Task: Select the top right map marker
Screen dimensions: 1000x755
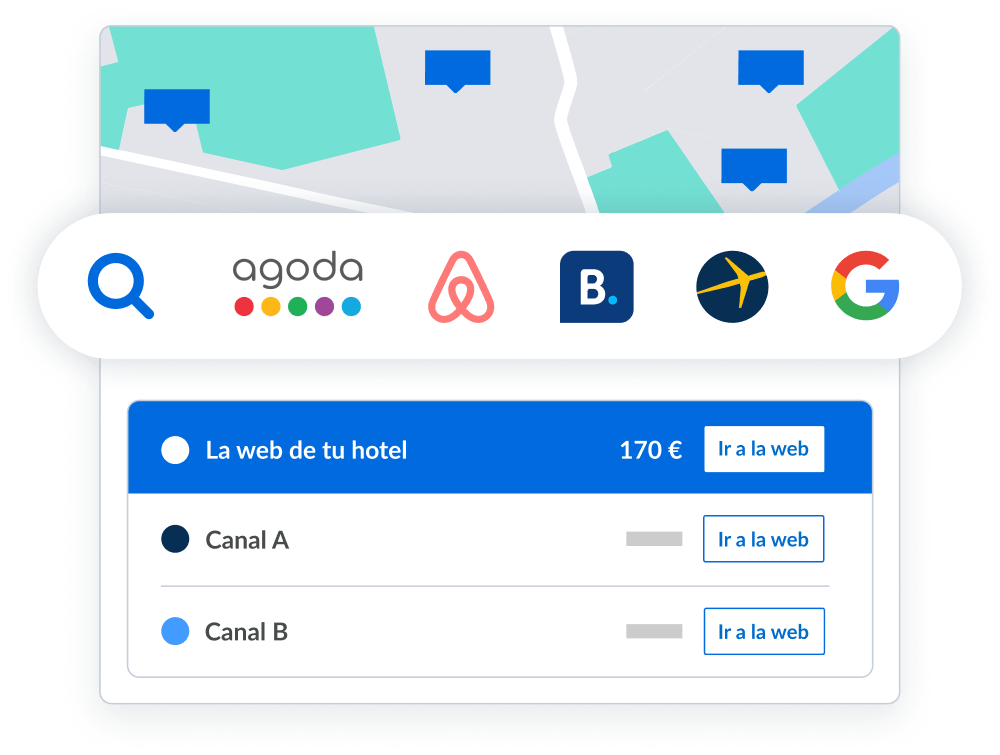Action: pos(770,71)
